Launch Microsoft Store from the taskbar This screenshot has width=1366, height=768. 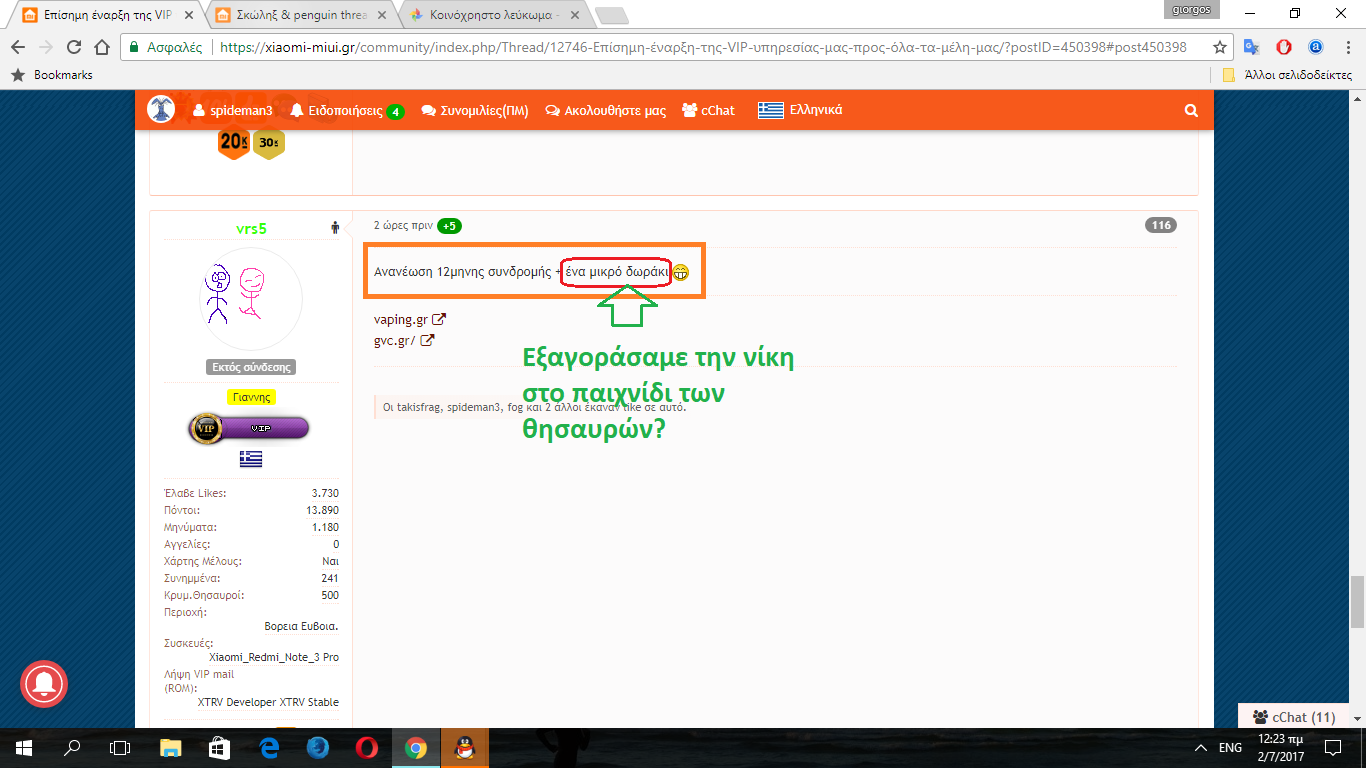[x=220, y=747]
